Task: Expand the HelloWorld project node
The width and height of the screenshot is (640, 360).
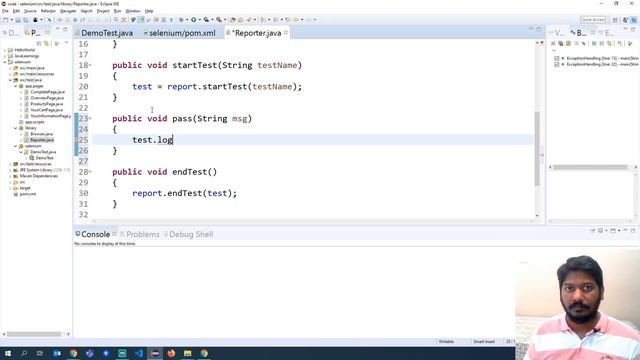Action: pyautogui.click(x=5, y=50)
